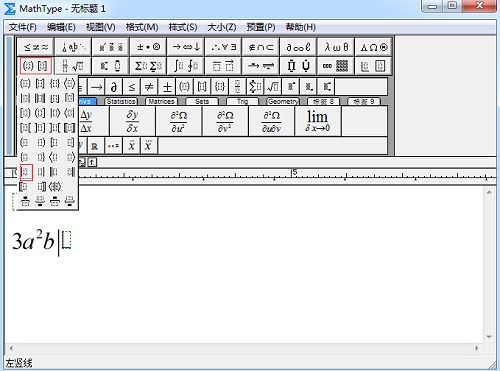Insert the ∂²Ω/∂v² expression
The image size is (500, 371).
(x=225, y=121)
